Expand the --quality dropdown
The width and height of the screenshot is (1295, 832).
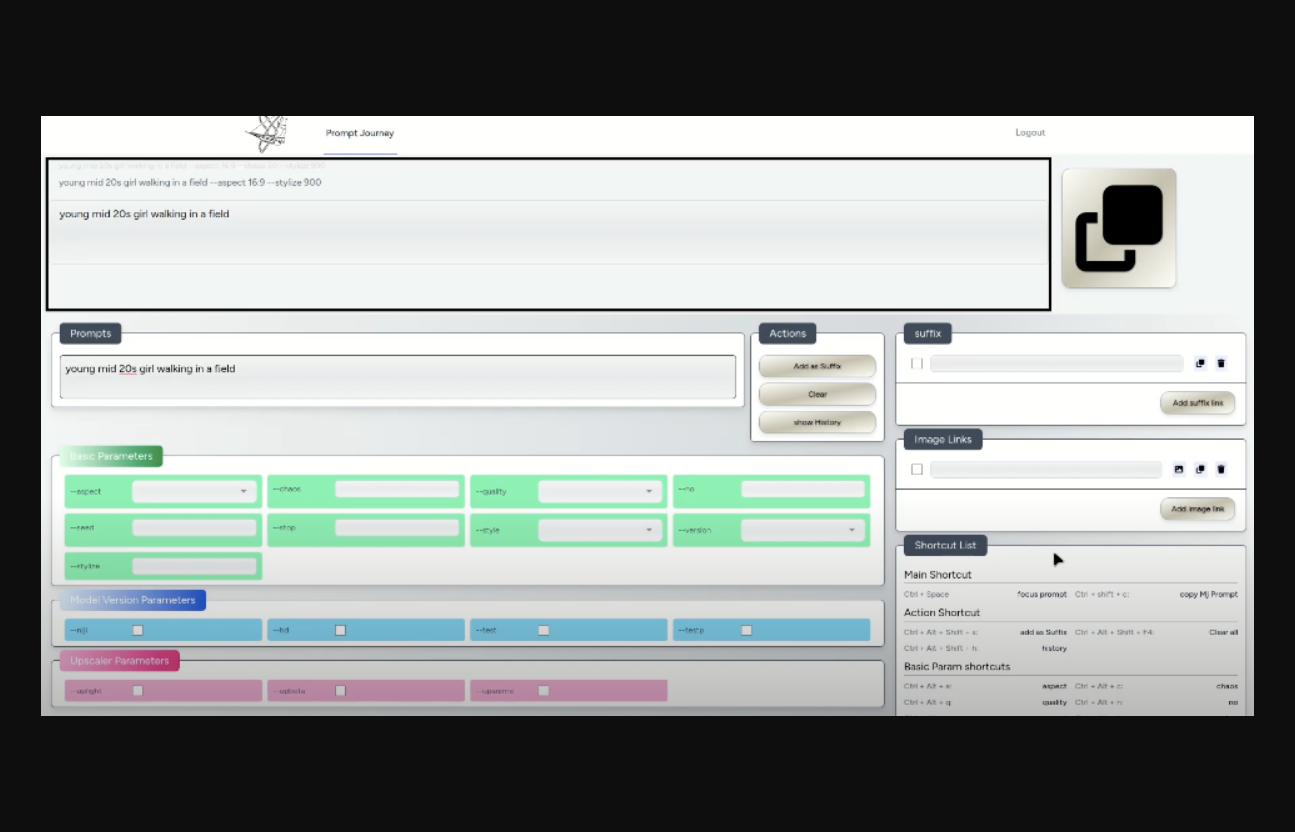click(600, 491)
